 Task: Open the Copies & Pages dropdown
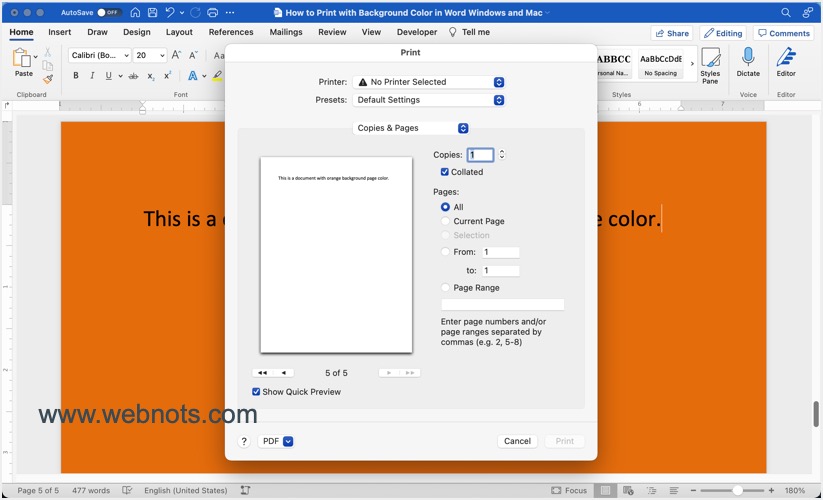coord(411,128)
